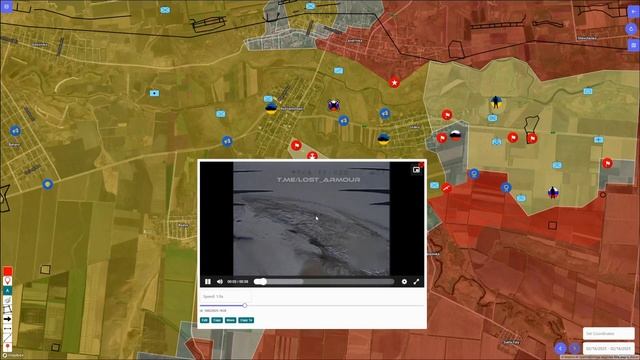Close the video popup with red X
The image size is (640, 360).
click(x=422, y=164)
